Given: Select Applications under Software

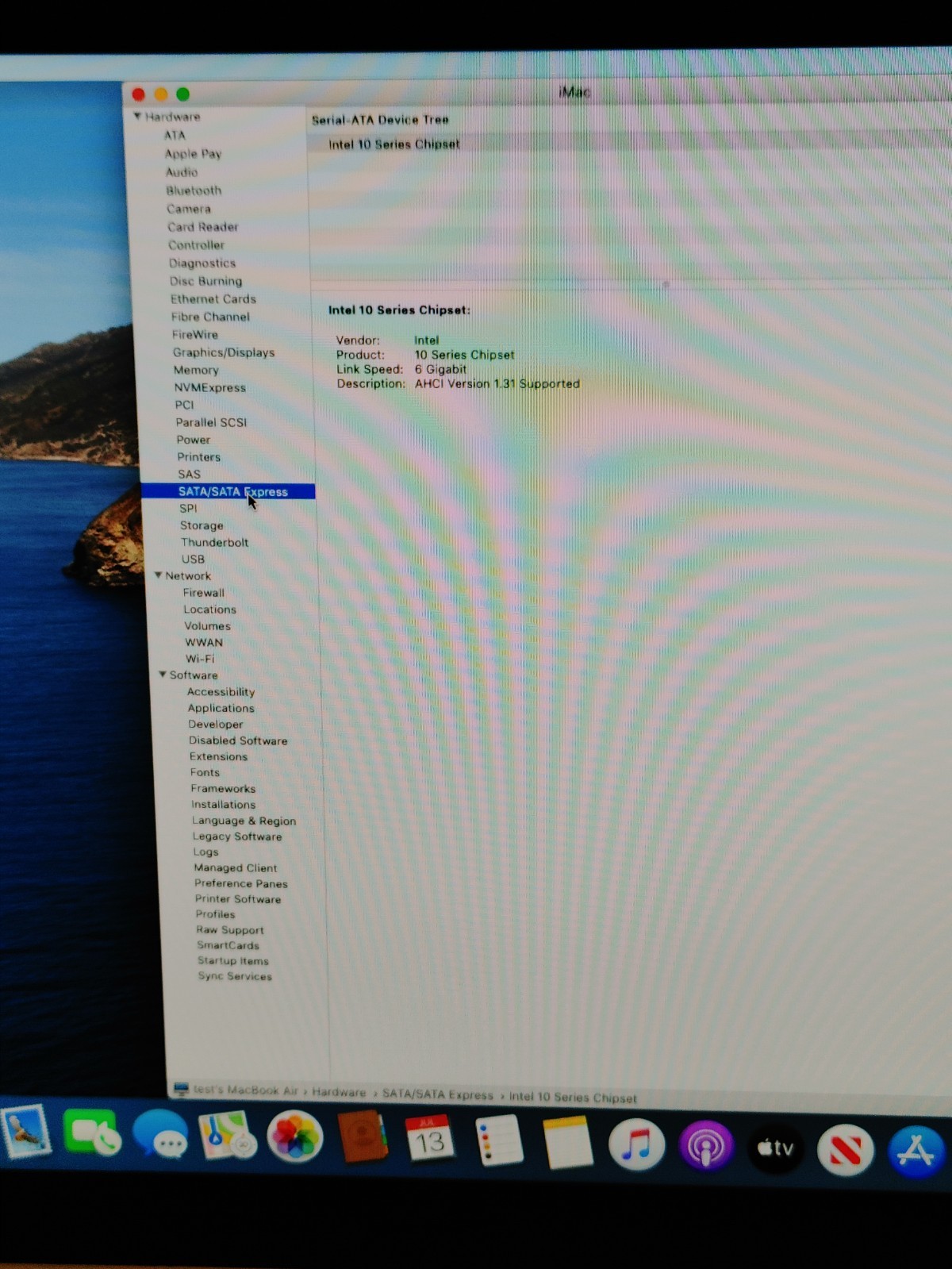Looking at the screenshot, I should tap(221, 708).
